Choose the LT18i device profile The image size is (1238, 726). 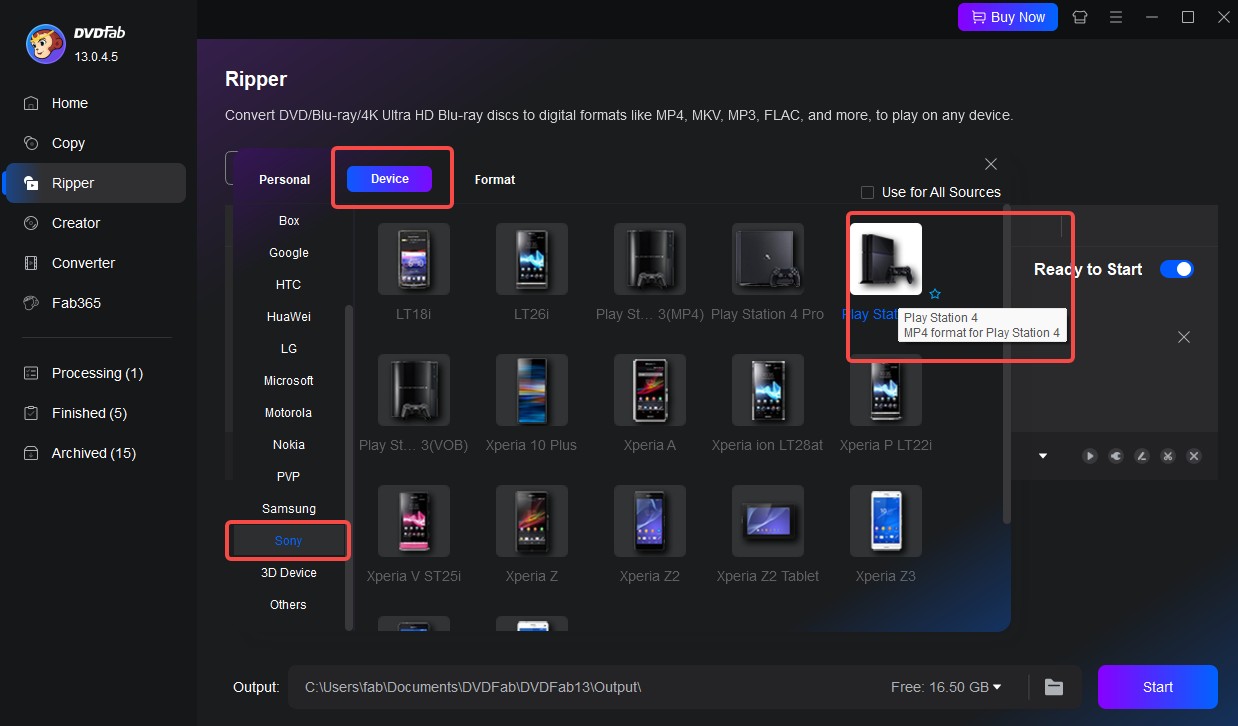click(414, 259)
